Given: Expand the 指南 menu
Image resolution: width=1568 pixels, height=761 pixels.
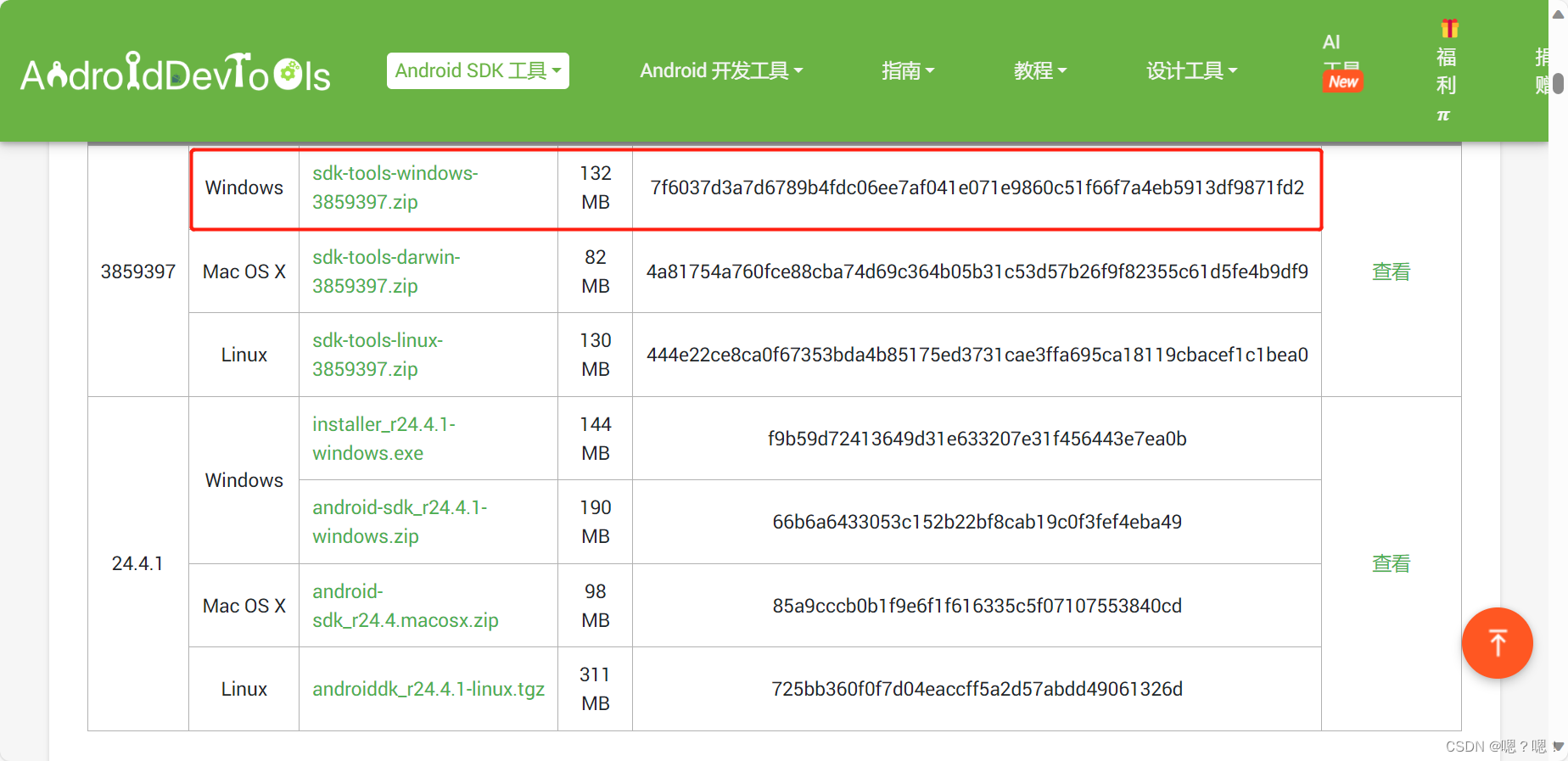Looking at the screenshot, I should point(908,70).
